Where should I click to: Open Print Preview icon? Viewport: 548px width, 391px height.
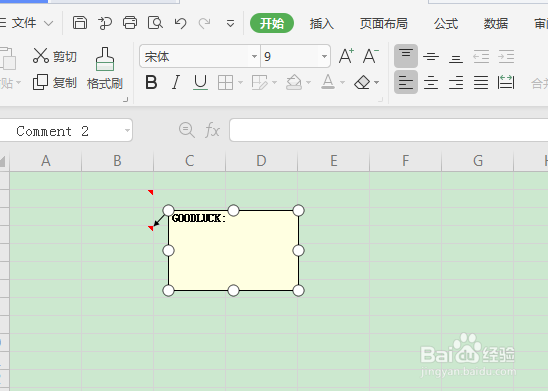click(155, 23)
